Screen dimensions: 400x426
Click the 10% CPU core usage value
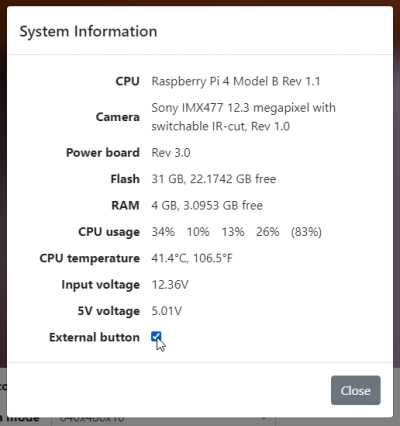click(198, 232)
